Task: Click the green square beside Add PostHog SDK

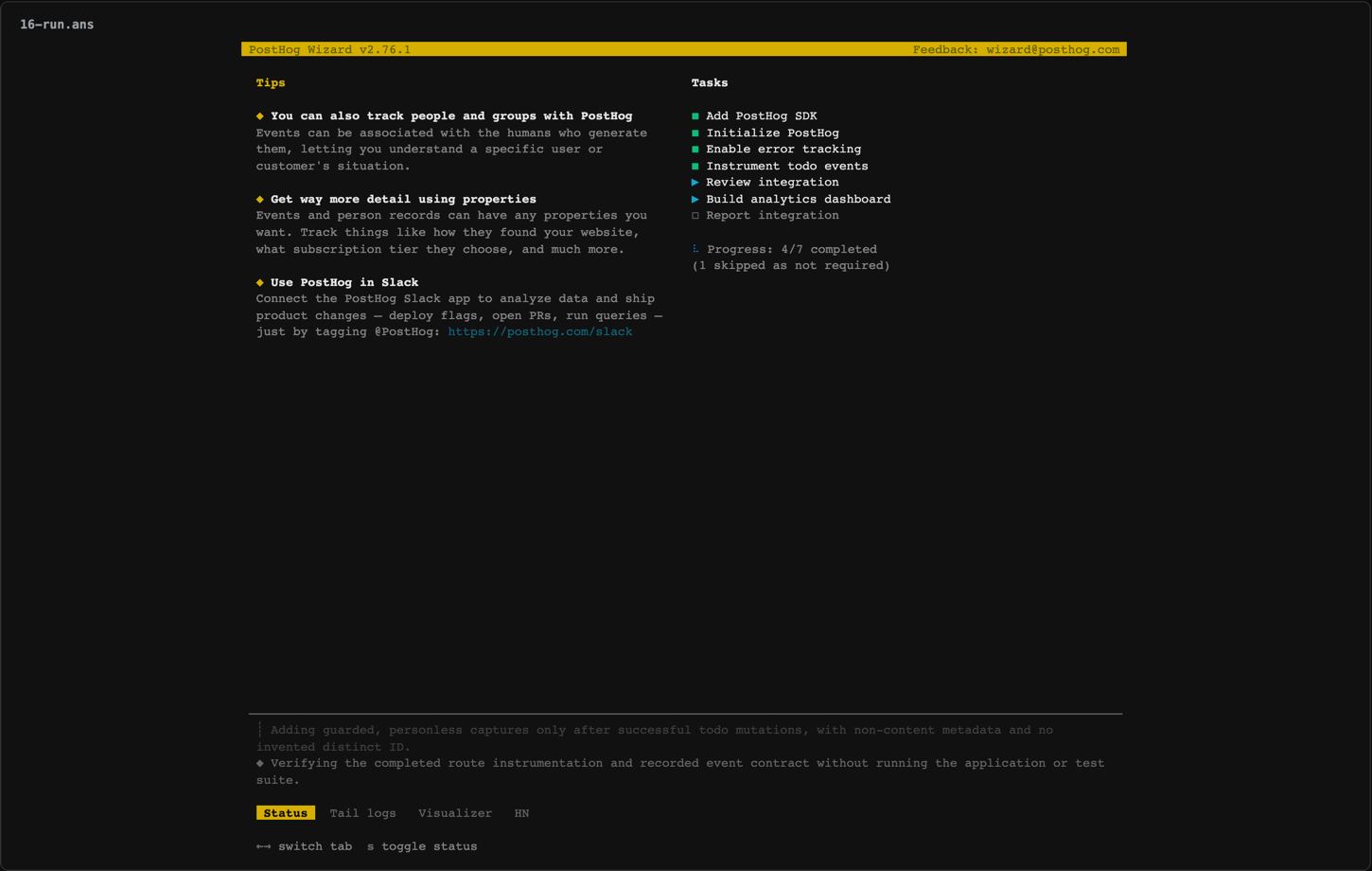Action: coord(695,116)
